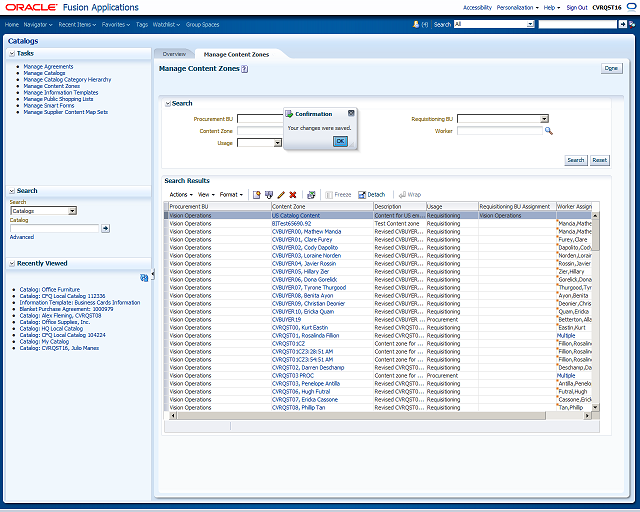This screenshot has height=512, width=640.
Task: Collapse the Recently Viewed panel
Action: click(x=12, y=263)
